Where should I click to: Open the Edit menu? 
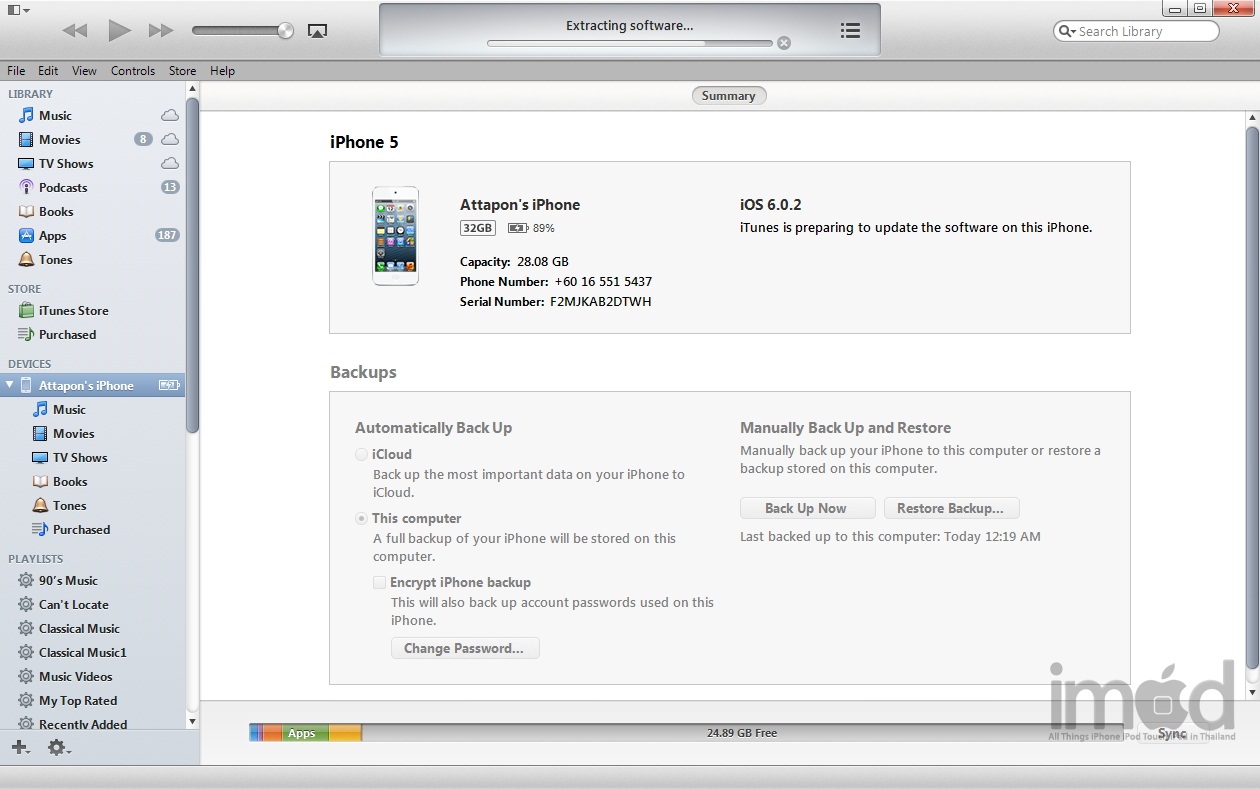pyautogui.click(x=48, y=71)
